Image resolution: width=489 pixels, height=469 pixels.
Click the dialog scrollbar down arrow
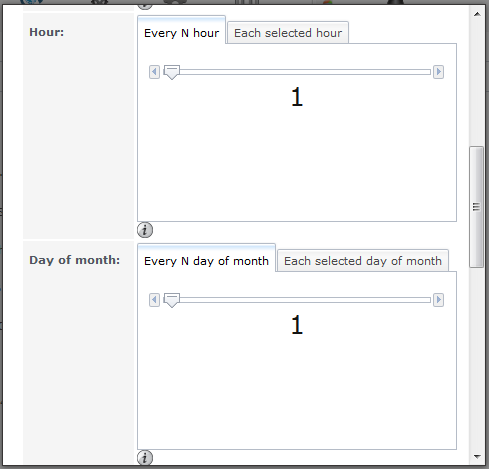(477, 456)
